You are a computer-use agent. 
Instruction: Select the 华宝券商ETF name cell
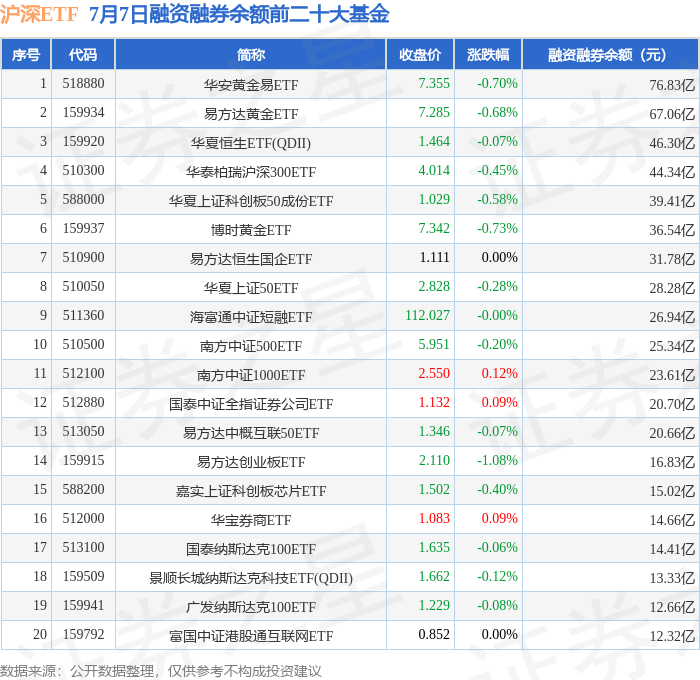point(250,520)
